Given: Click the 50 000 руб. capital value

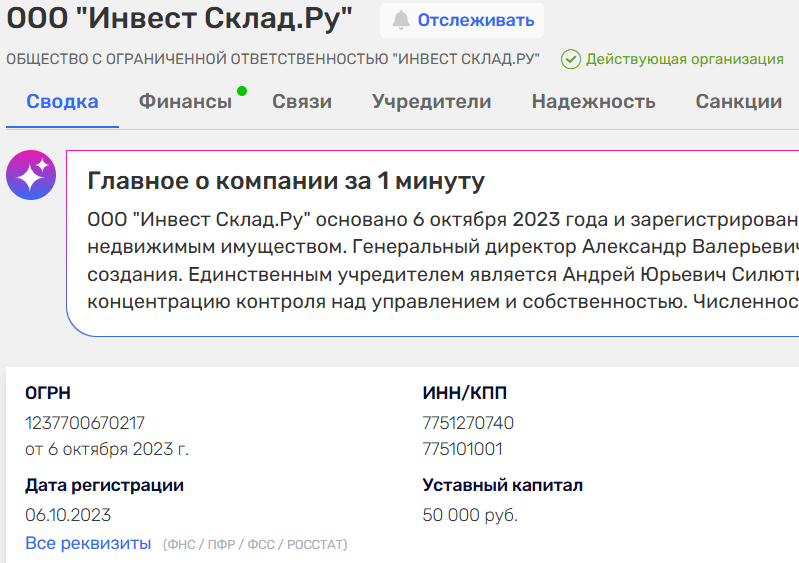Looking at the screenshot, I should tap(470, 515).
